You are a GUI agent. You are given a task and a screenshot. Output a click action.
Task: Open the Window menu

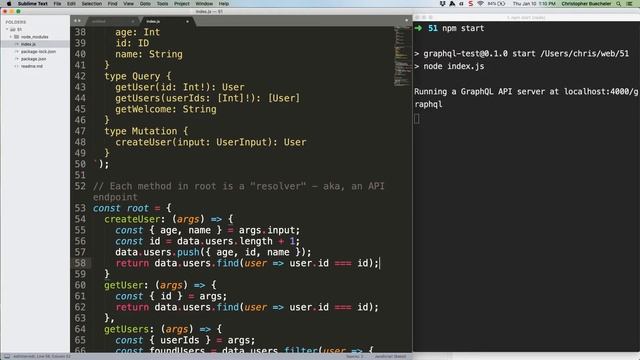point(204,4)
